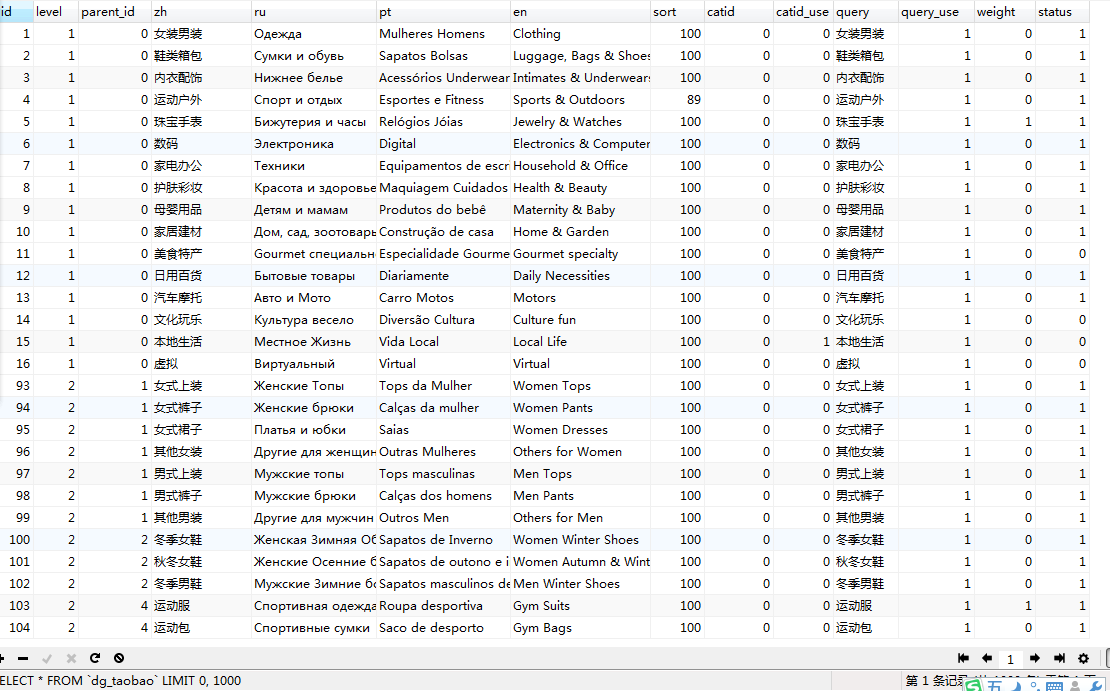Select the query column header
This screenshot has width=1110, height=691.
pos(866,11)
